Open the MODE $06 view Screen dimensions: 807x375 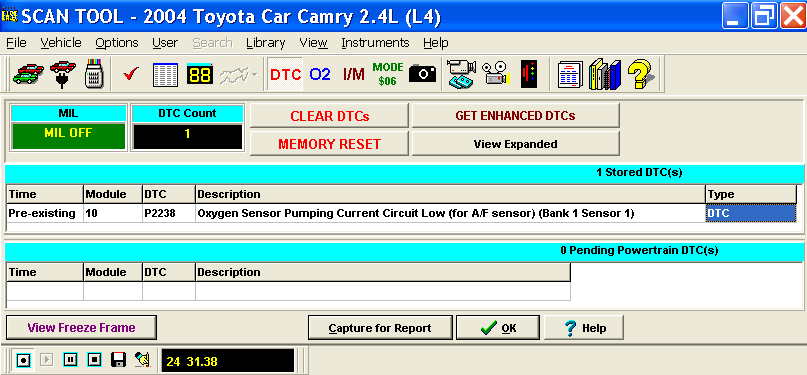(x=388, y=74)
